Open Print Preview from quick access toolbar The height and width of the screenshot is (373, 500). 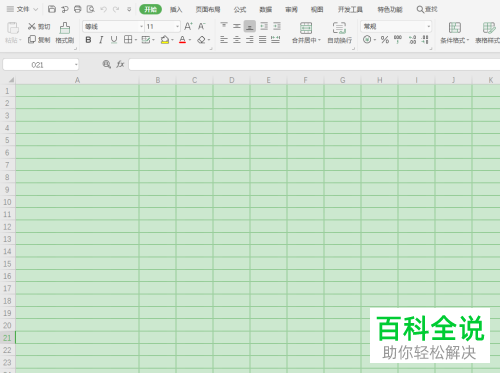click(x=90, y=9)
